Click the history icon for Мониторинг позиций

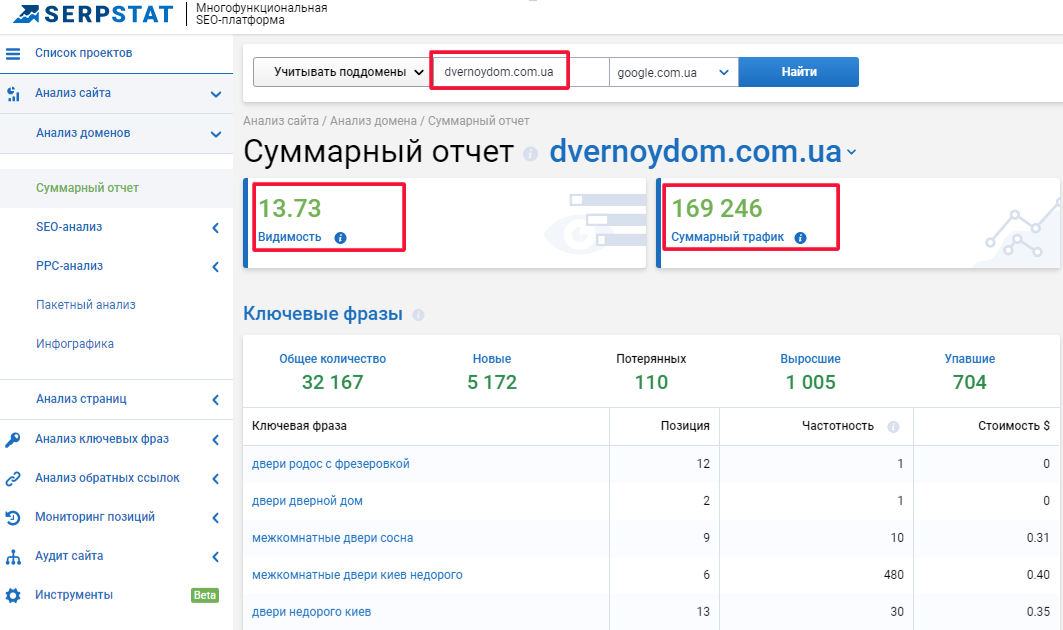tap(13, 517)
